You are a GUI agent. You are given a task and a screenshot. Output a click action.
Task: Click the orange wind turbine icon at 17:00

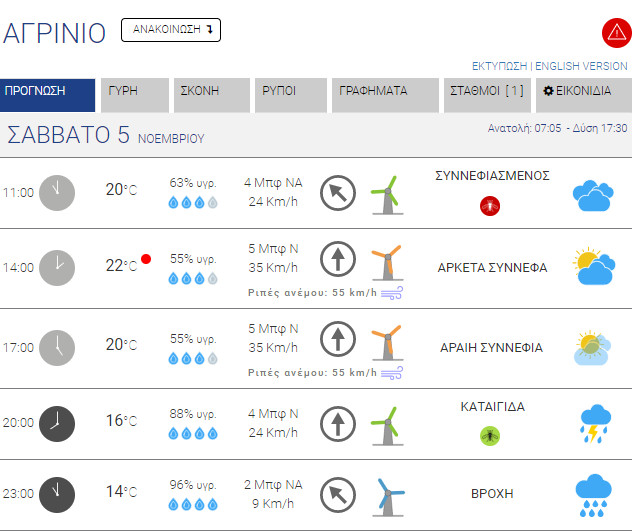[x=385, y=343]
